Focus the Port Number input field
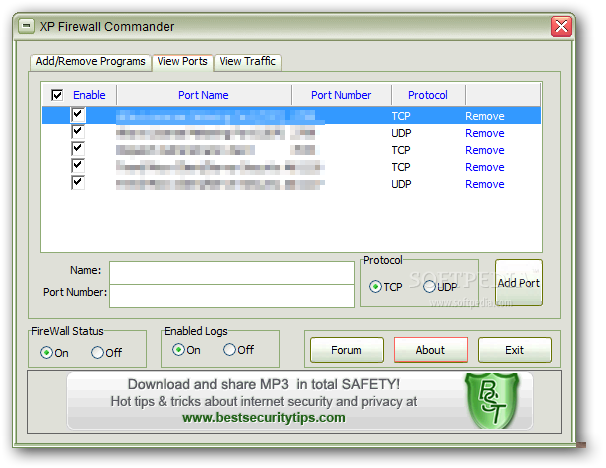Viewport: 606px width, 468px height. click(232, 296)
